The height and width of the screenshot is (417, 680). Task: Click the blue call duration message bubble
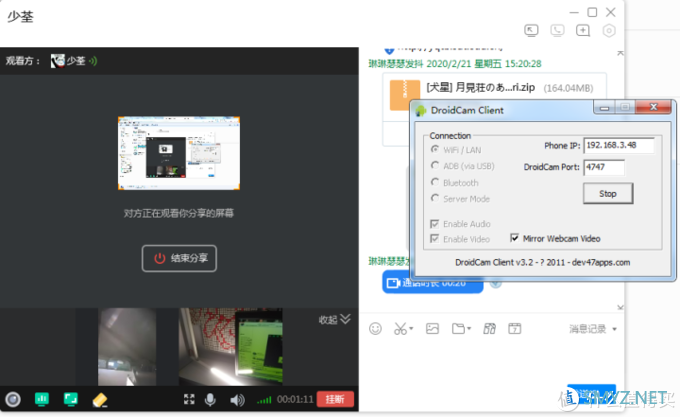433,283
